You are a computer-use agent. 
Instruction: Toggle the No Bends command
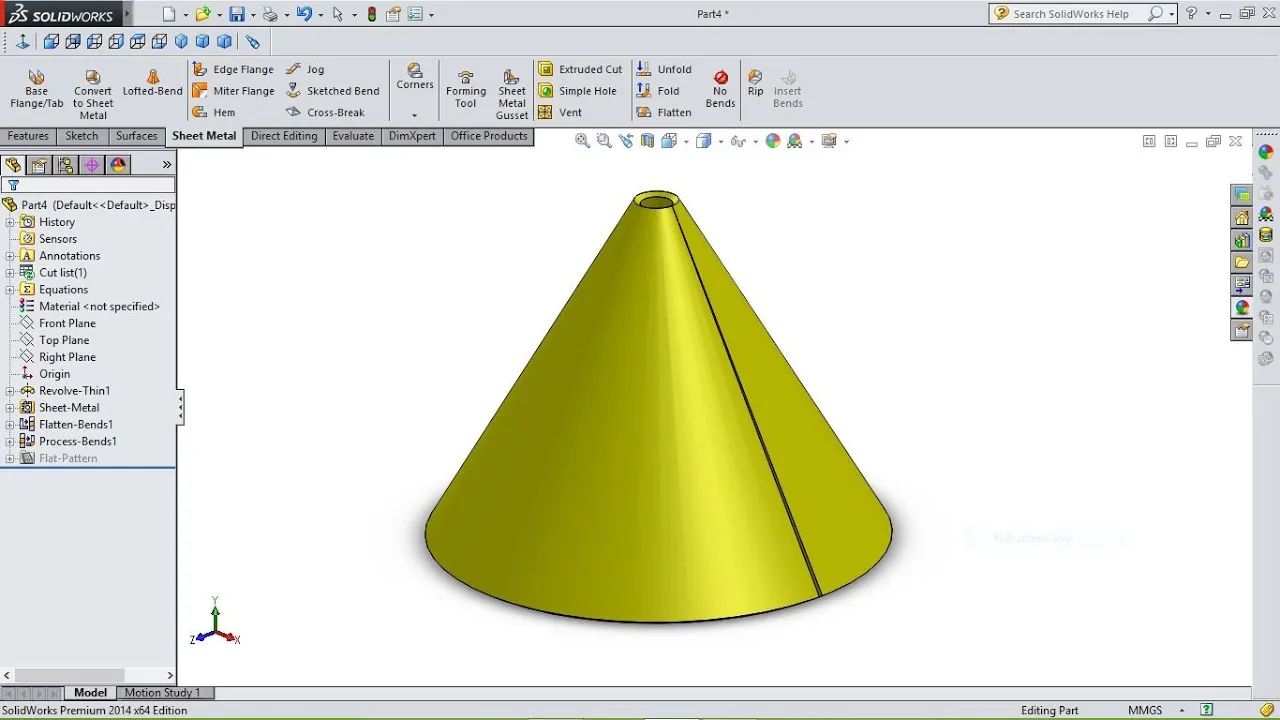click(720, 90)
